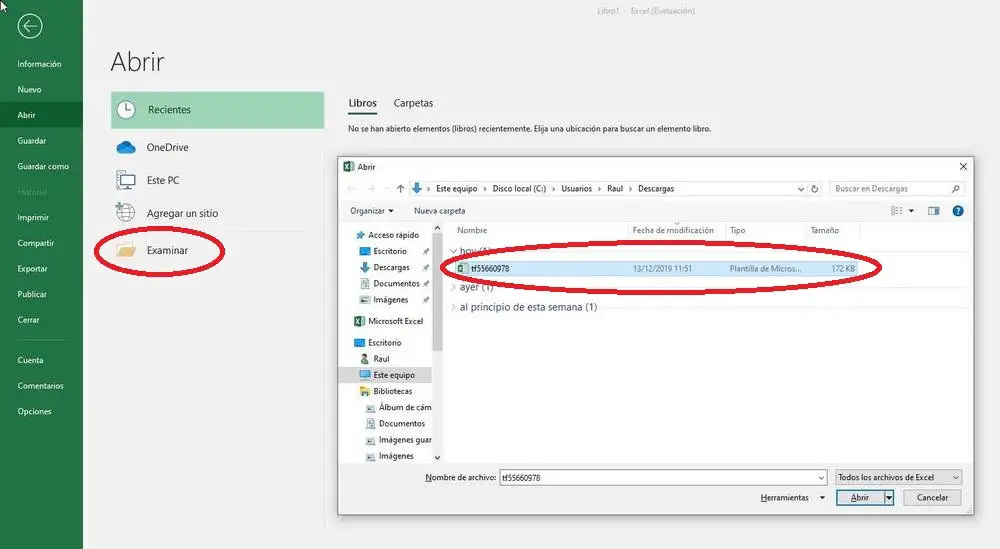This screenshot has width=1000, height=549.
Task: Click the back arrow circle icon
Action: 29,26
